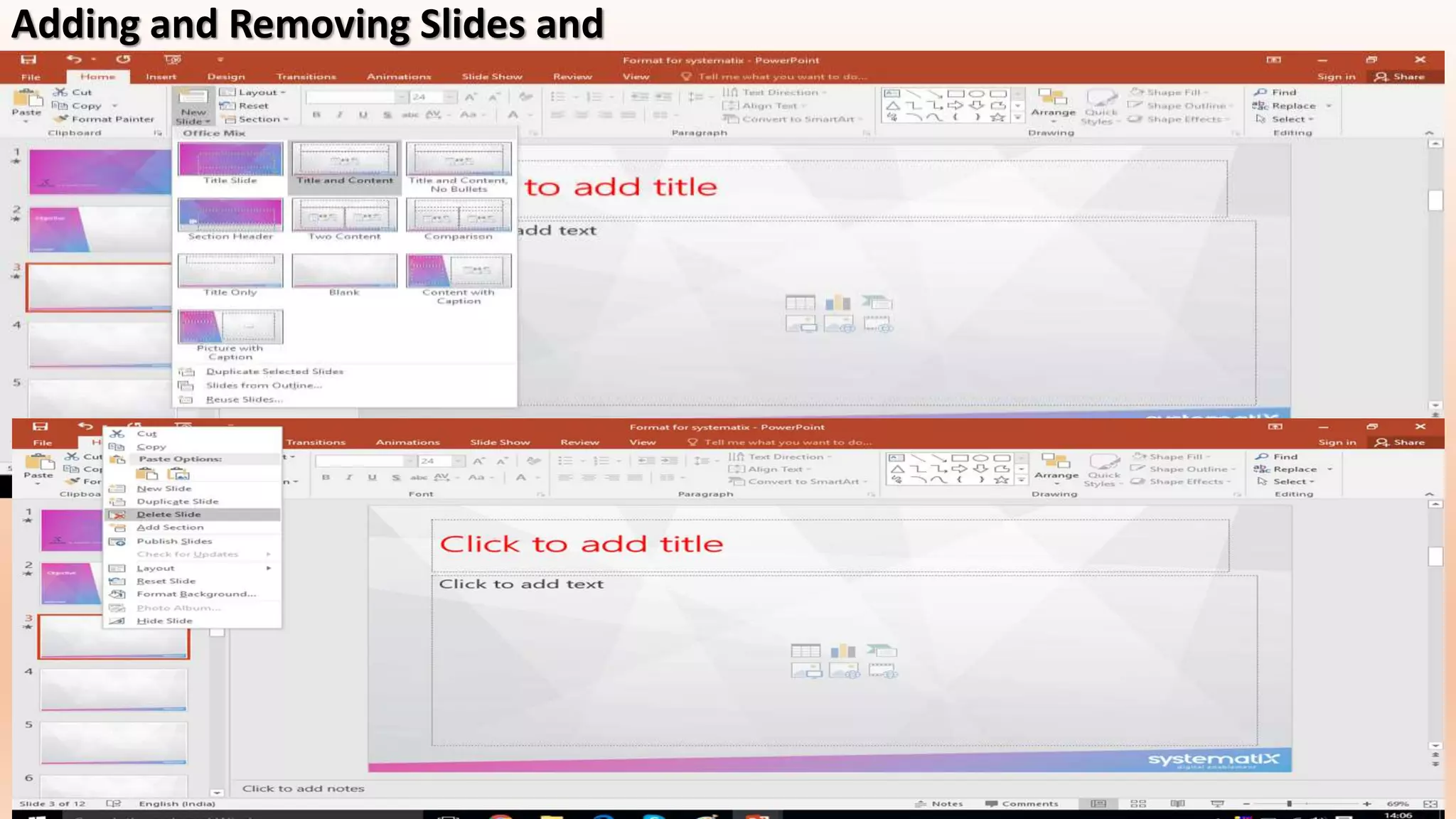Viewport: 1456px width, 819px height.
Task: Choose Delete Slide from context menu
Action: pos(193,514)
